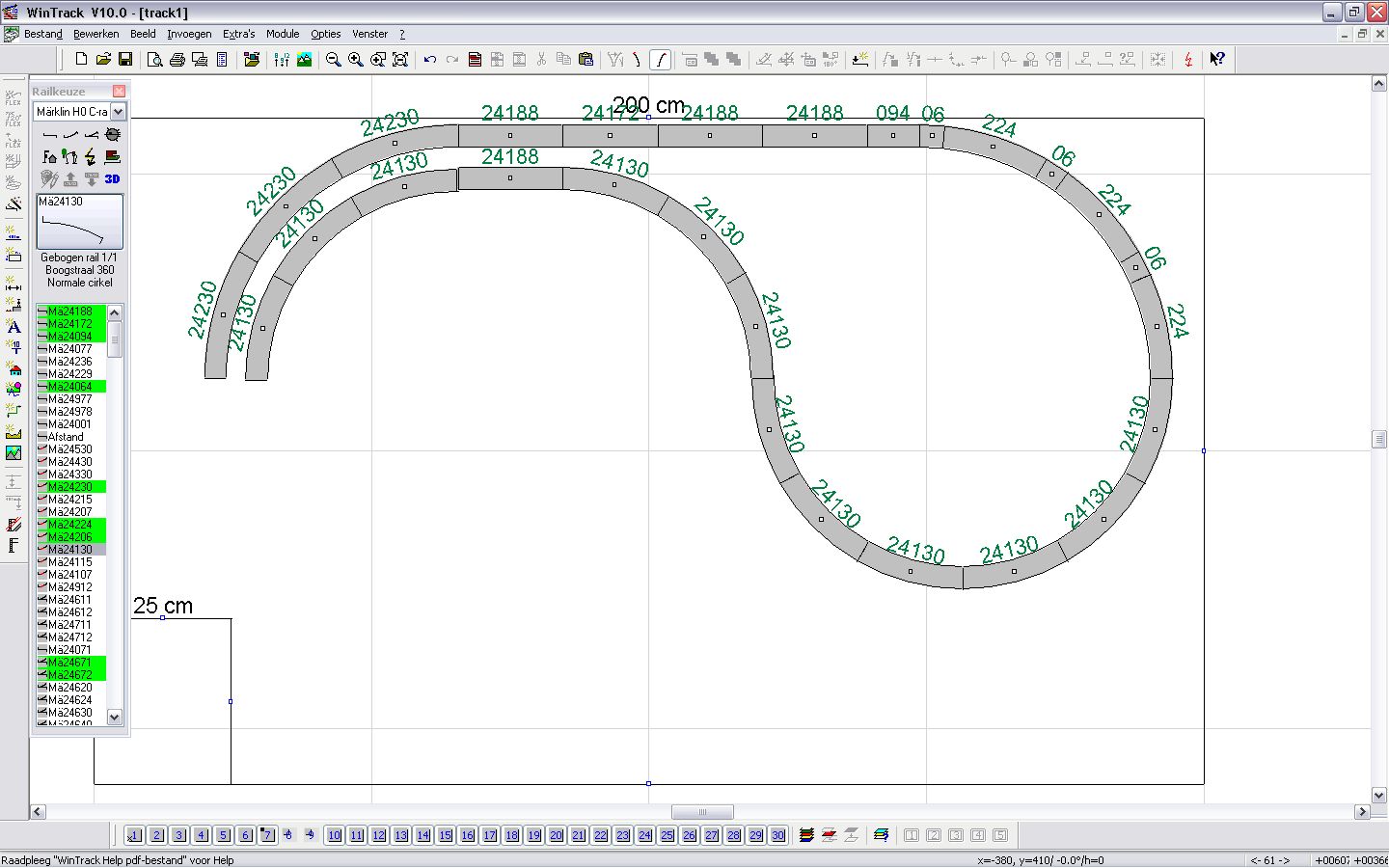The image size is (1389, 868).
Task: Select Mä24671 in the rail list
Action: (71, 663)
